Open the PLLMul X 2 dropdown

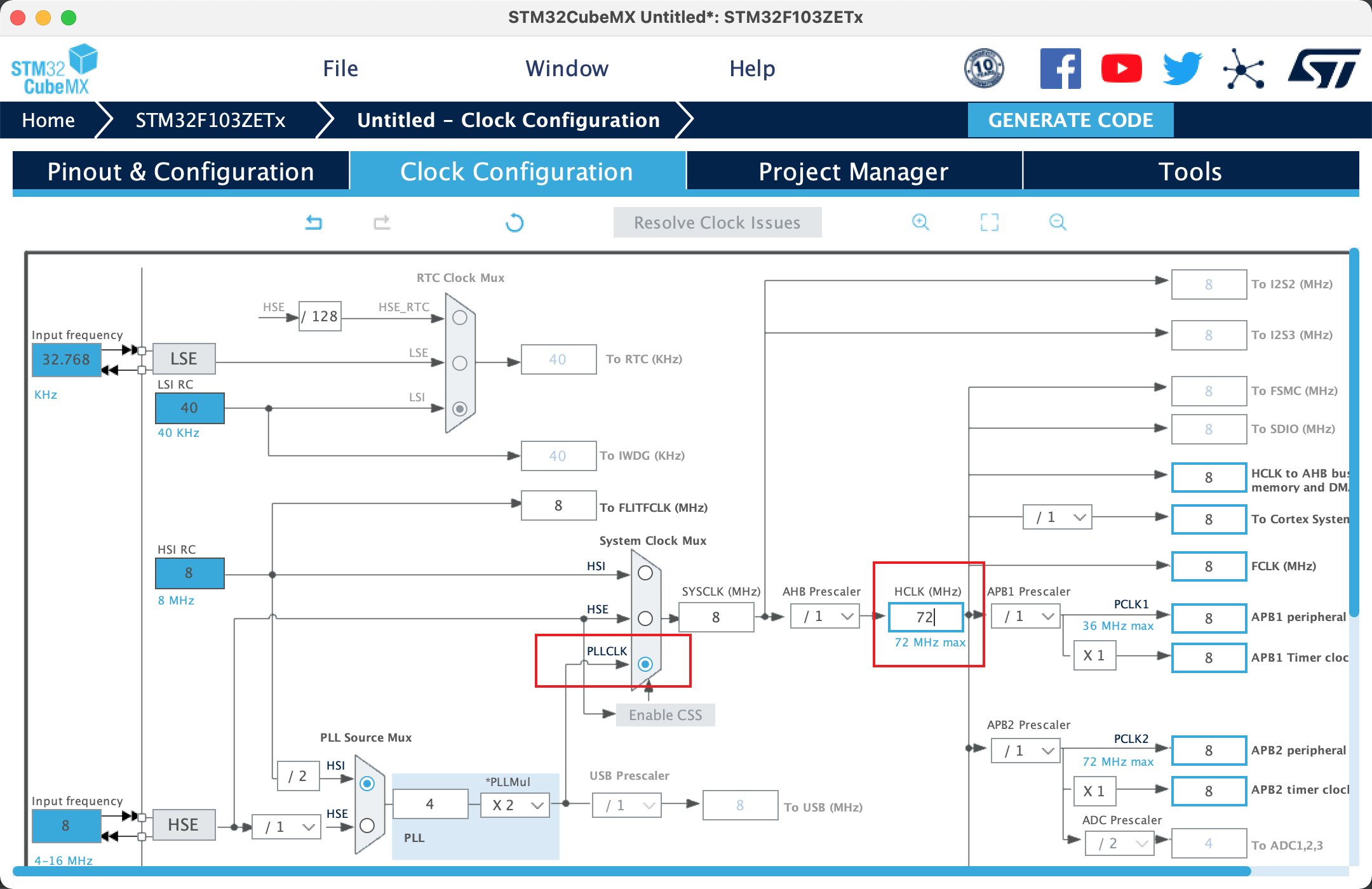[515, 805]
